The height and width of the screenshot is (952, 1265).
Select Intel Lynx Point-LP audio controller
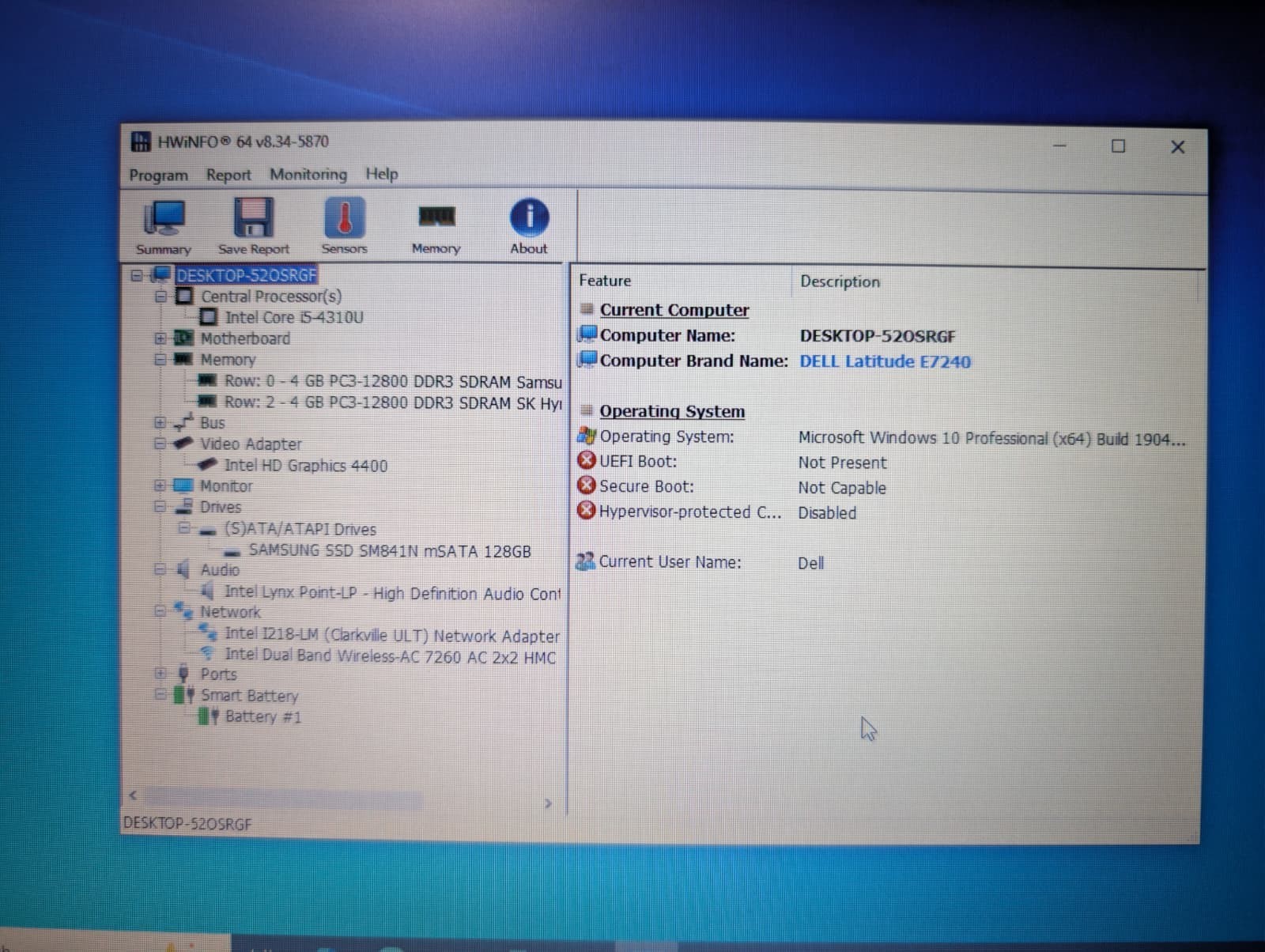392,592
